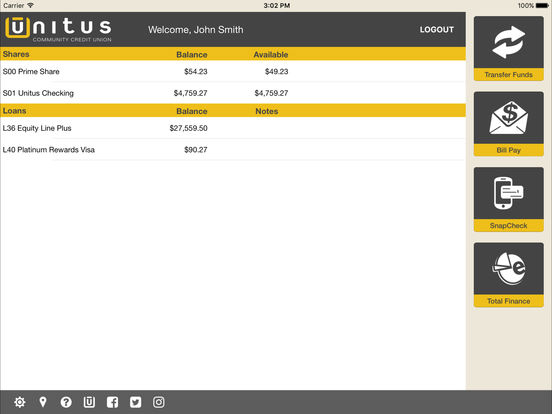Screen dimensions: 552x414
Task: Click the $54.23 Prime Share balance
Action: 196,71
